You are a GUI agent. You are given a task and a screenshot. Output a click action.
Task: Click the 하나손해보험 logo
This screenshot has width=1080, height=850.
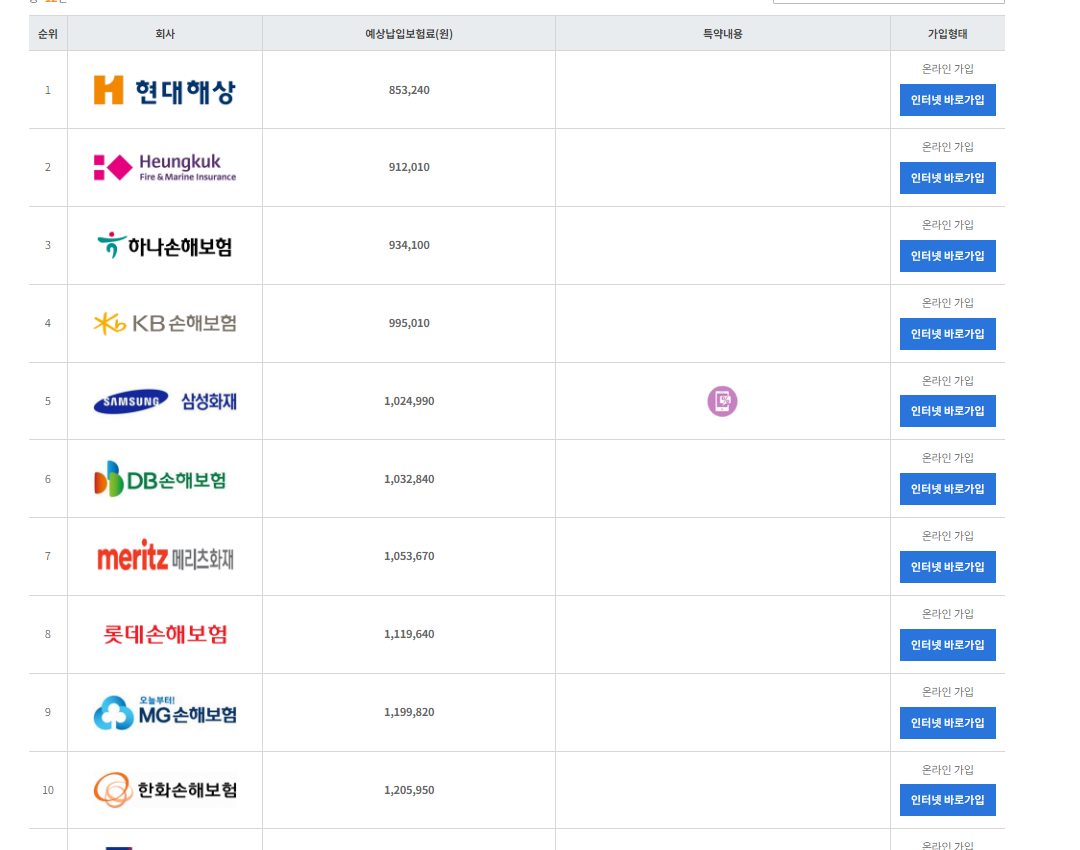[x=165, y=245]
